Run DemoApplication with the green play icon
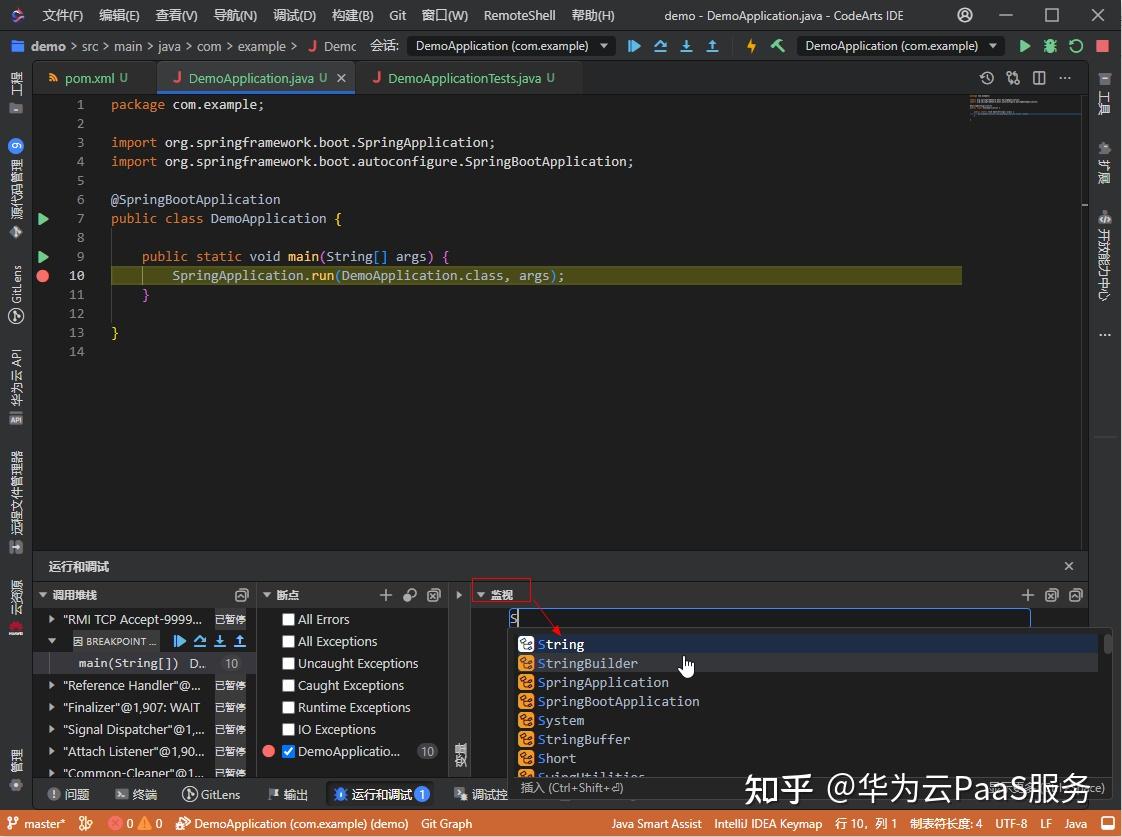This screenshot has width=1122, height=837. coord(1025,46)
